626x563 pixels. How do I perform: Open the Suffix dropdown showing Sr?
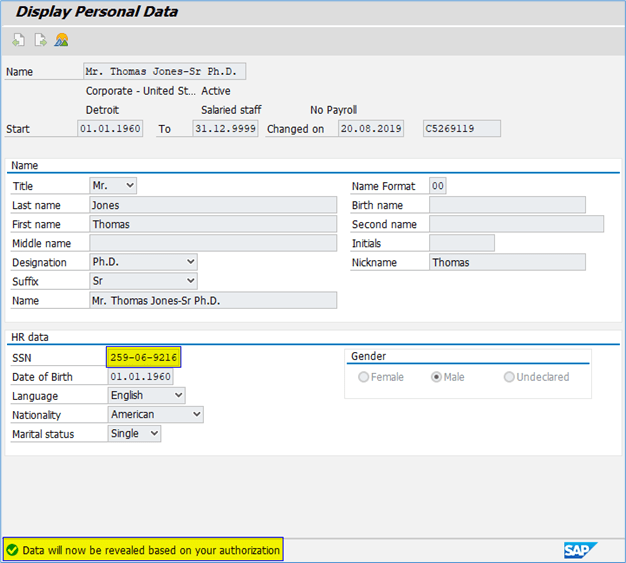pos(143,281)
